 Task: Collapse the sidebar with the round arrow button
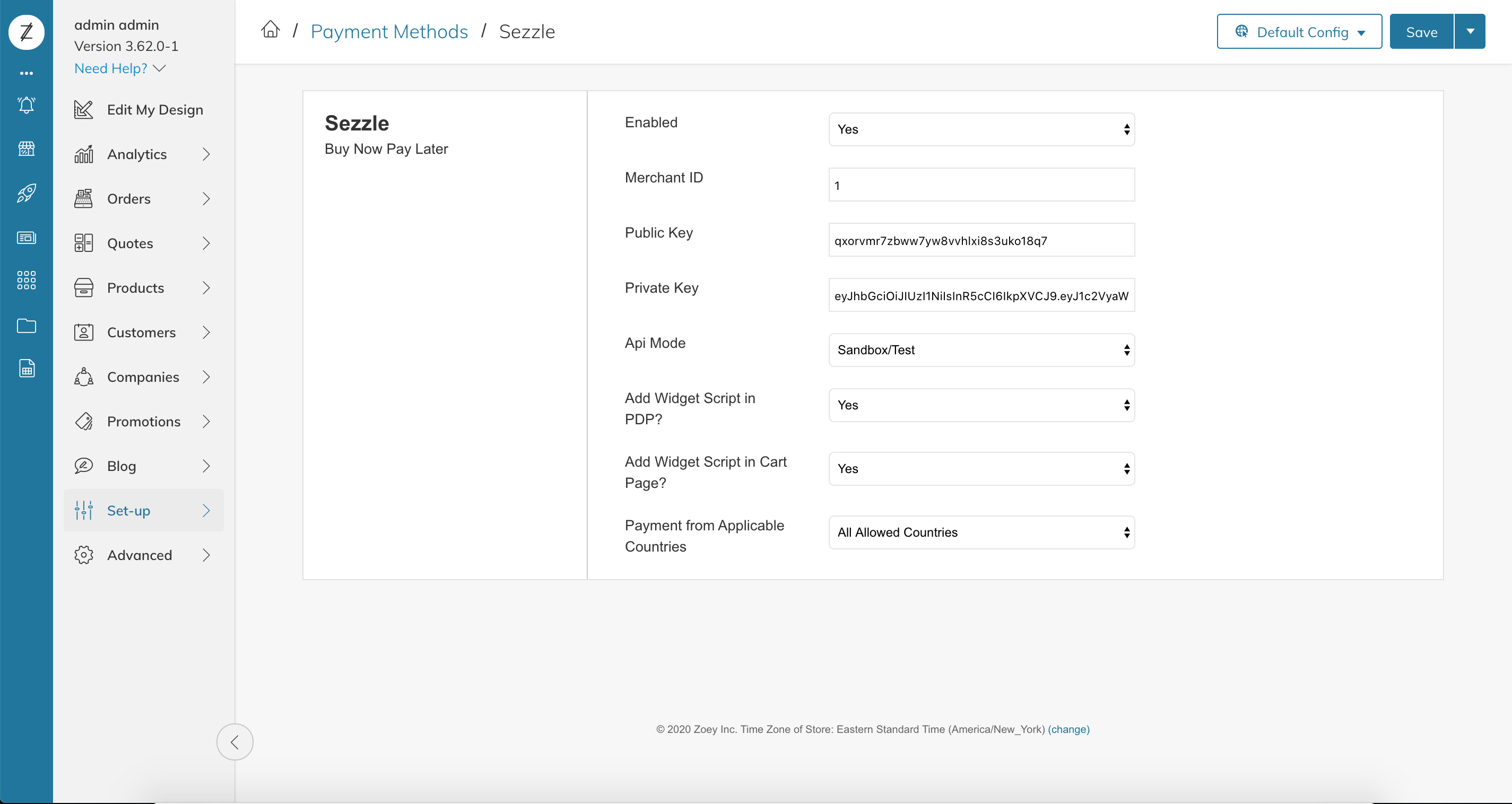(235, 742)
